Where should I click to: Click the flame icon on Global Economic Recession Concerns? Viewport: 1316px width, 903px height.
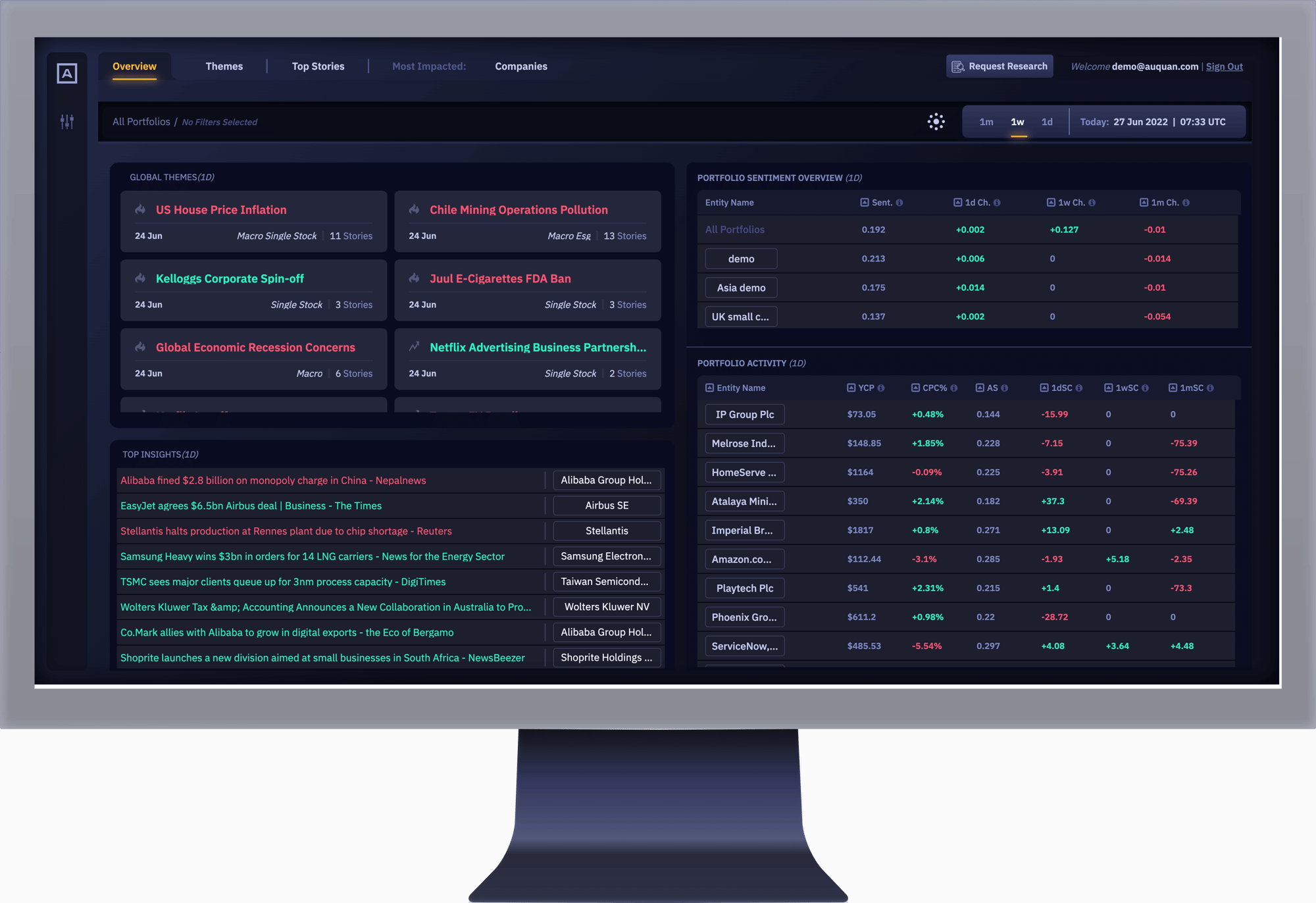click(x=140, y=347)
